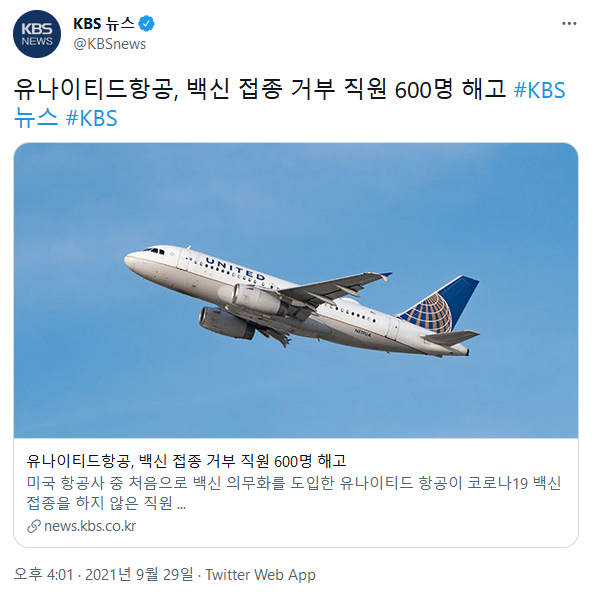Click the UNITED lettering on the fuselage
The height and width of the screenshot is (597, 595).
235,269
